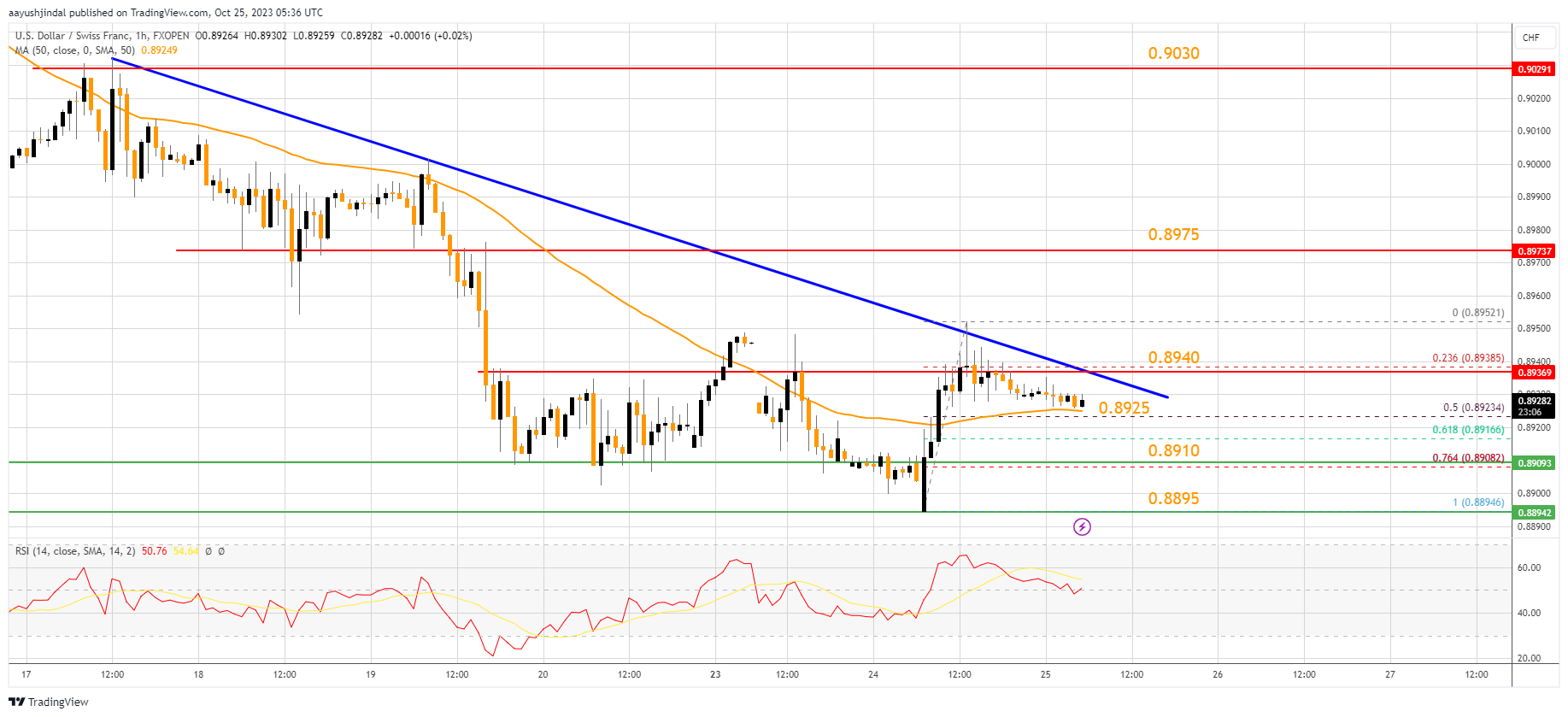The height and width of the screenshot is (717, 1568).
Task: Select the Fib label 0.5 (0.89234)
Action: coord(1474,408)
